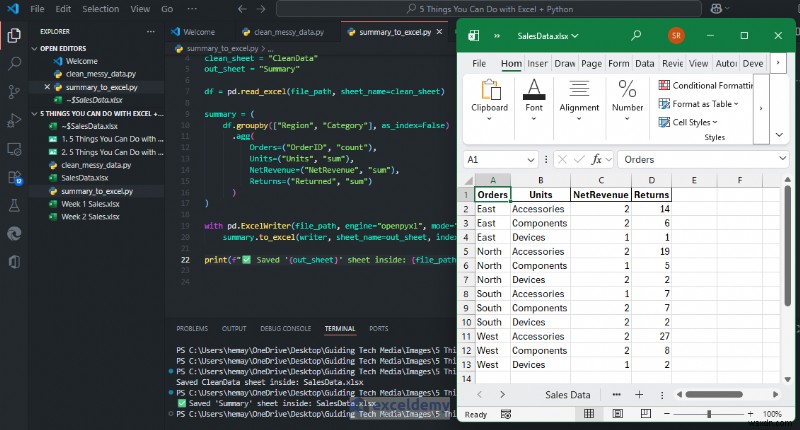Switch to Page Layout view in status bar

click(617, 414)
